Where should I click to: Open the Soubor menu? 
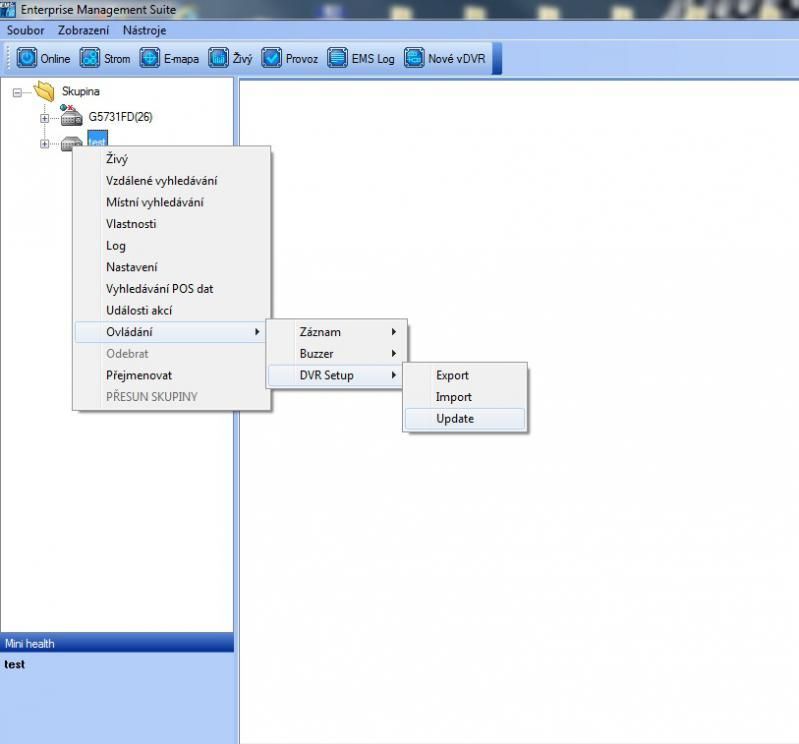pos(25,31)
